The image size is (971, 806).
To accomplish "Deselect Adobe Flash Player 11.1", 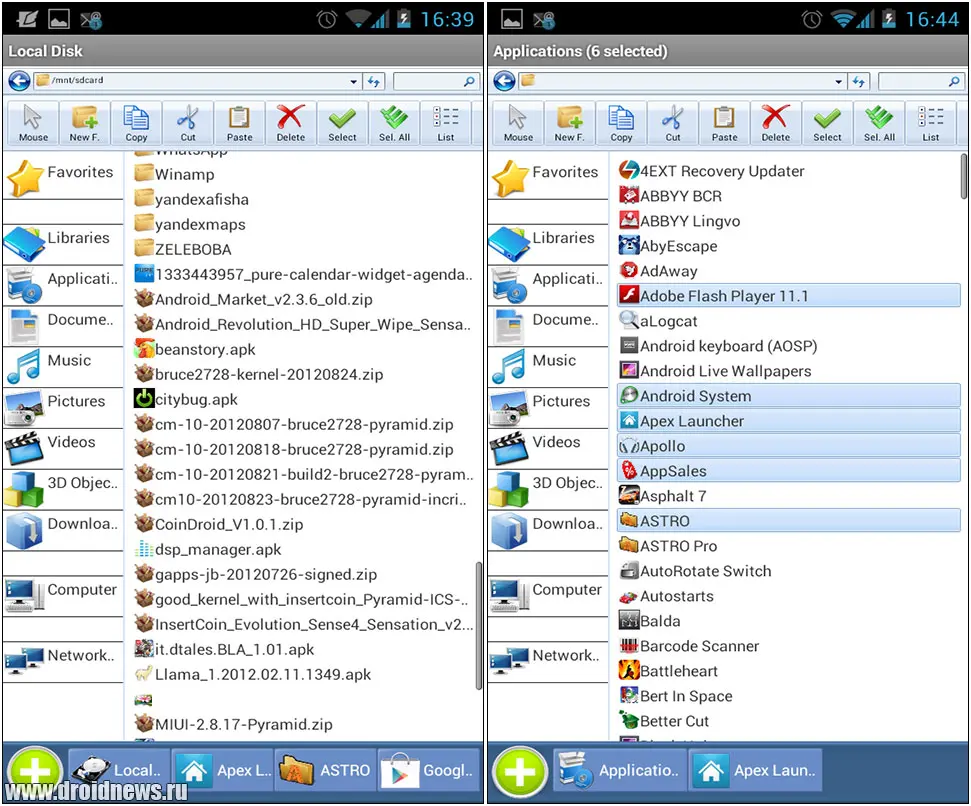I will [788, 295].
